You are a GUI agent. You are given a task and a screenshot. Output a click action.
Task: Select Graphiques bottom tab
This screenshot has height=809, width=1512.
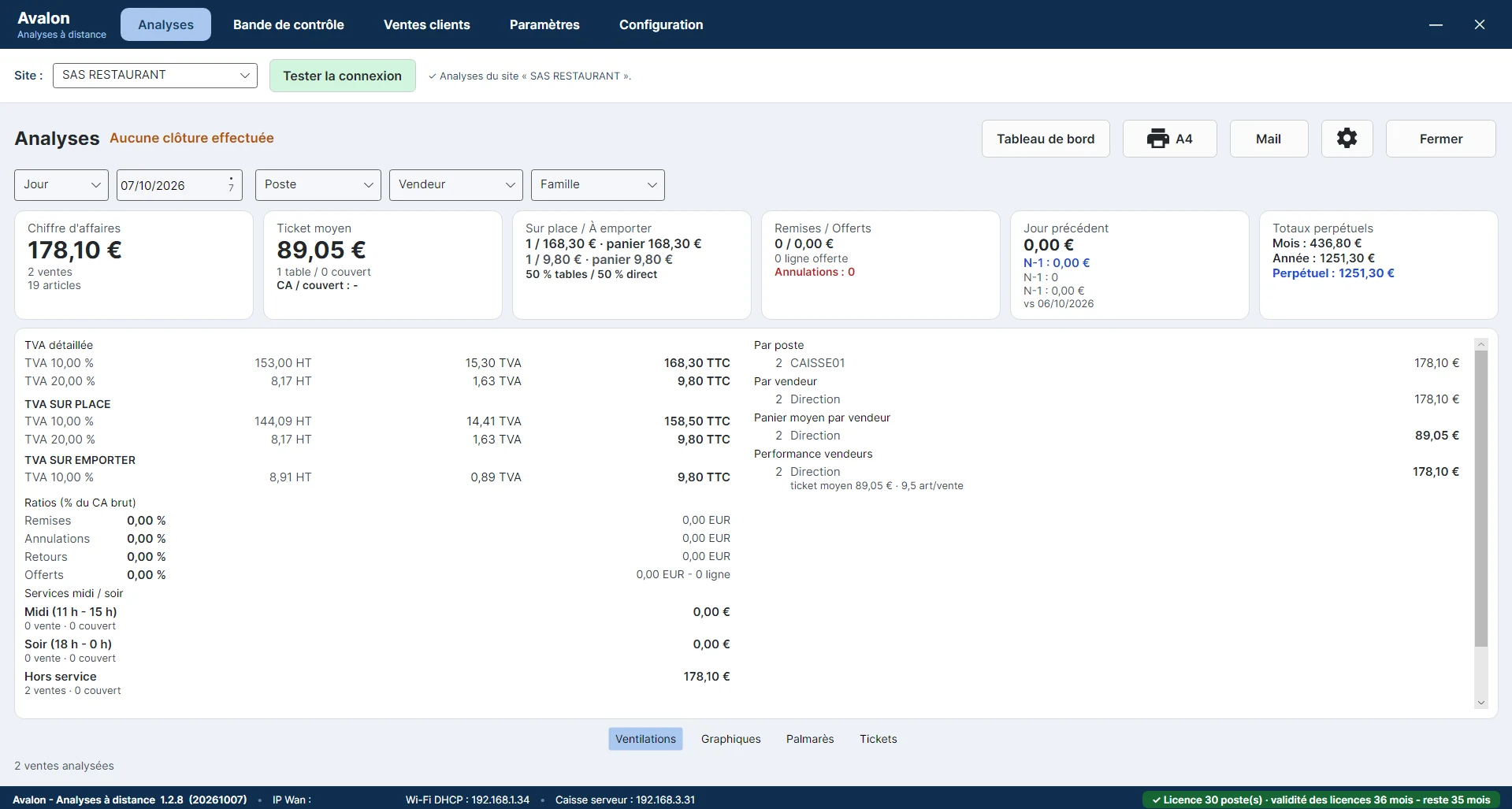(x=731, y=739)
